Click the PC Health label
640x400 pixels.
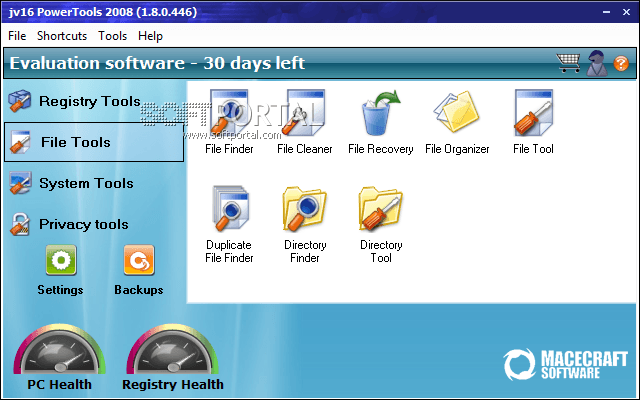pos(60,384)
